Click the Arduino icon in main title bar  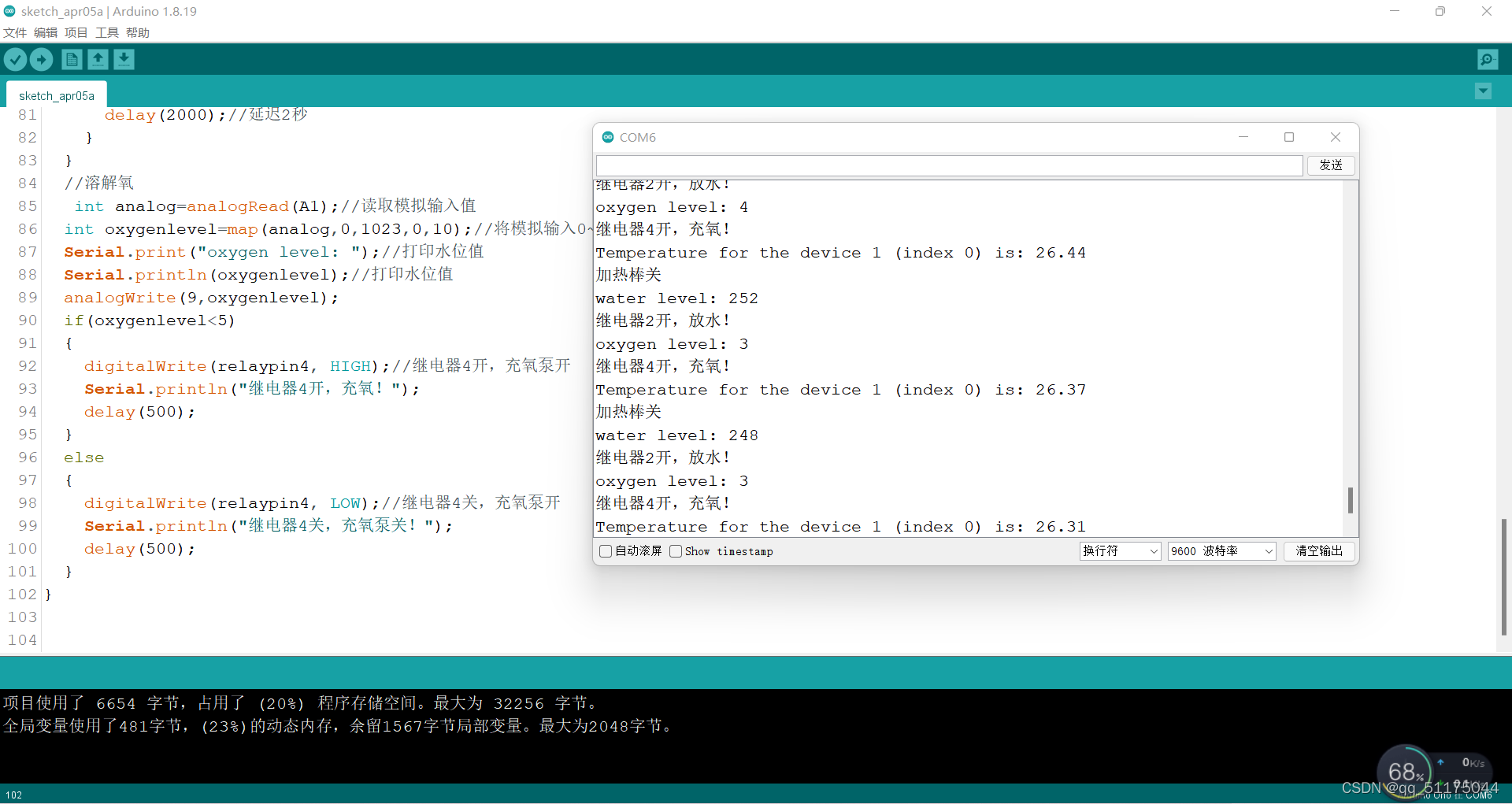coord(9,11)
